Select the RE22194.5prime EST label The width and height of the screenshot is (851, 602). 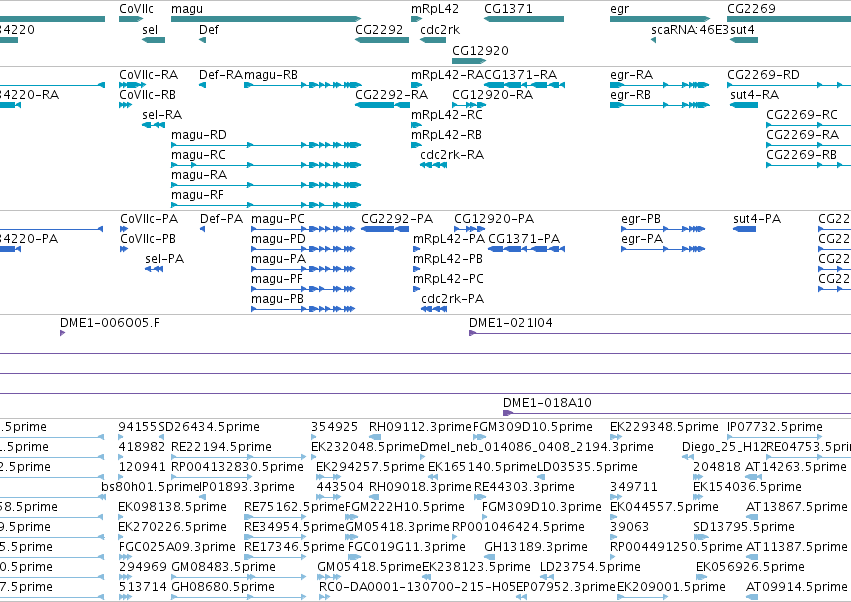[x=221, y=447]
